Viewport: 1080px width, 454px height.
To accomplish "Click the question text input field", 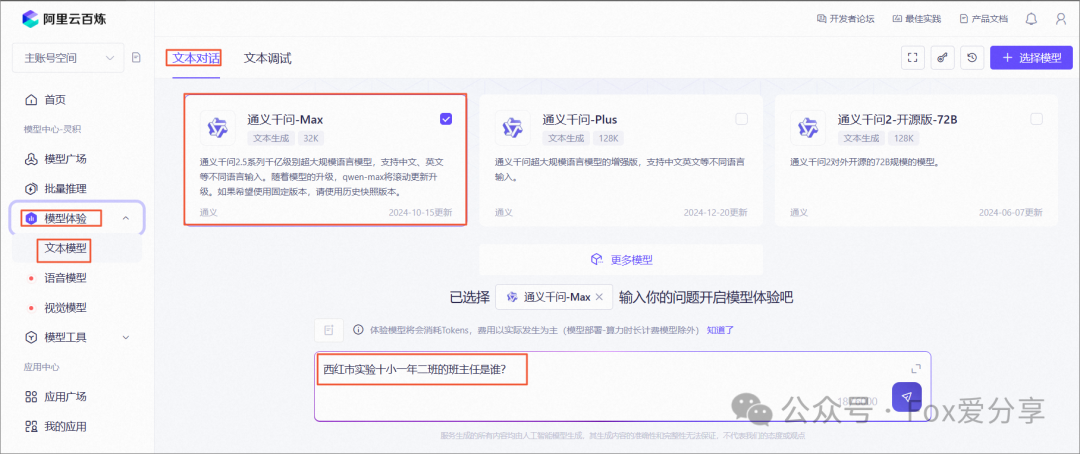I will point(623,386).
